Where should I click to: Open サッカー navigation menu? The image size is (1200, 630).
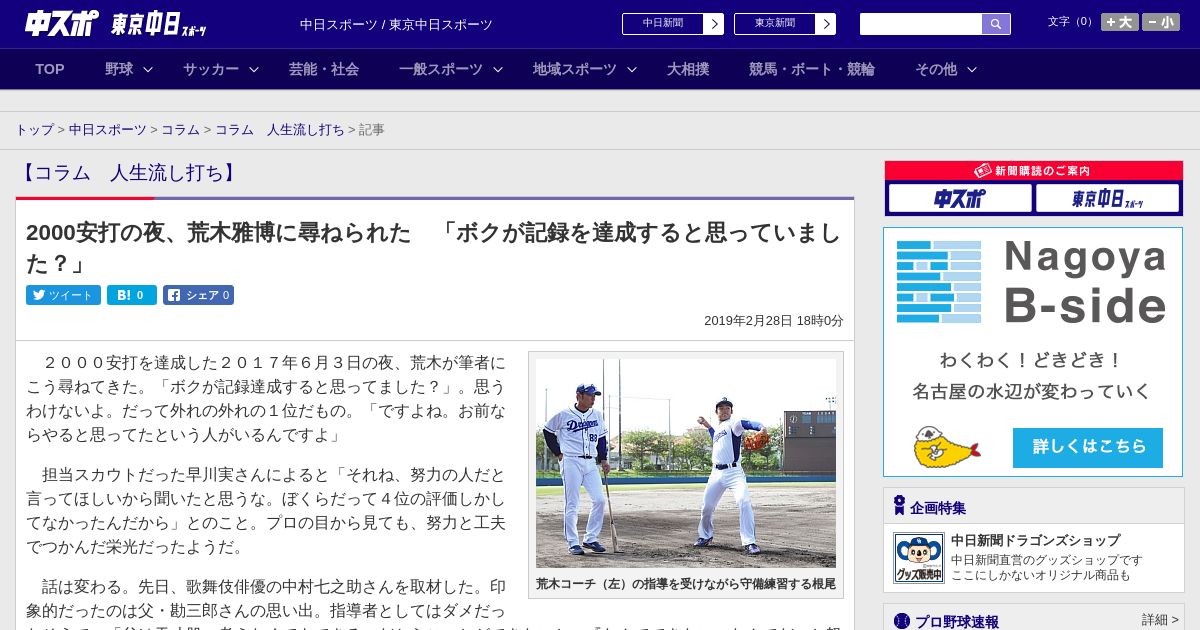pos(211,69)
